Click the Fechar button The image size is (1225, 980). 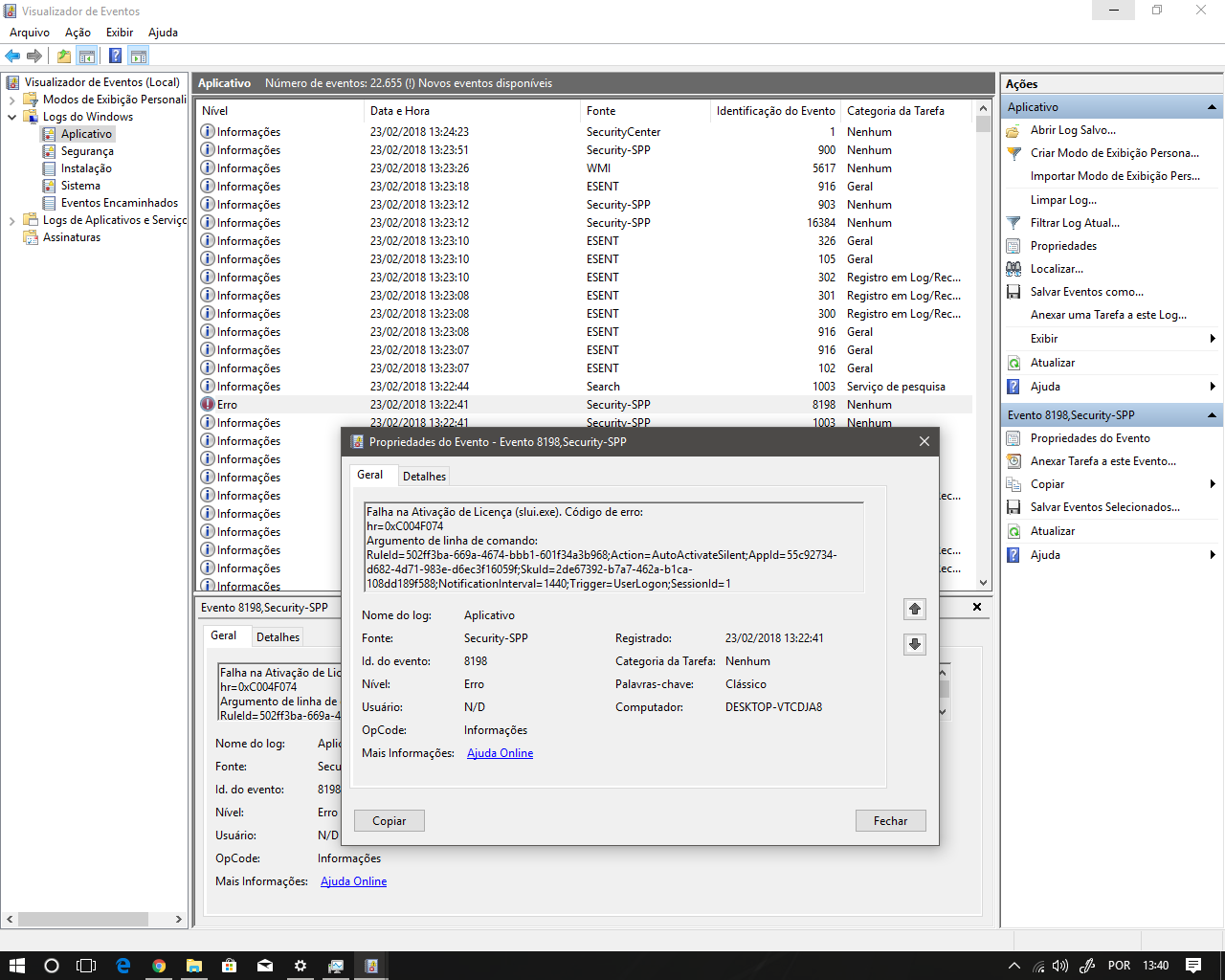[x=890, y=821]
